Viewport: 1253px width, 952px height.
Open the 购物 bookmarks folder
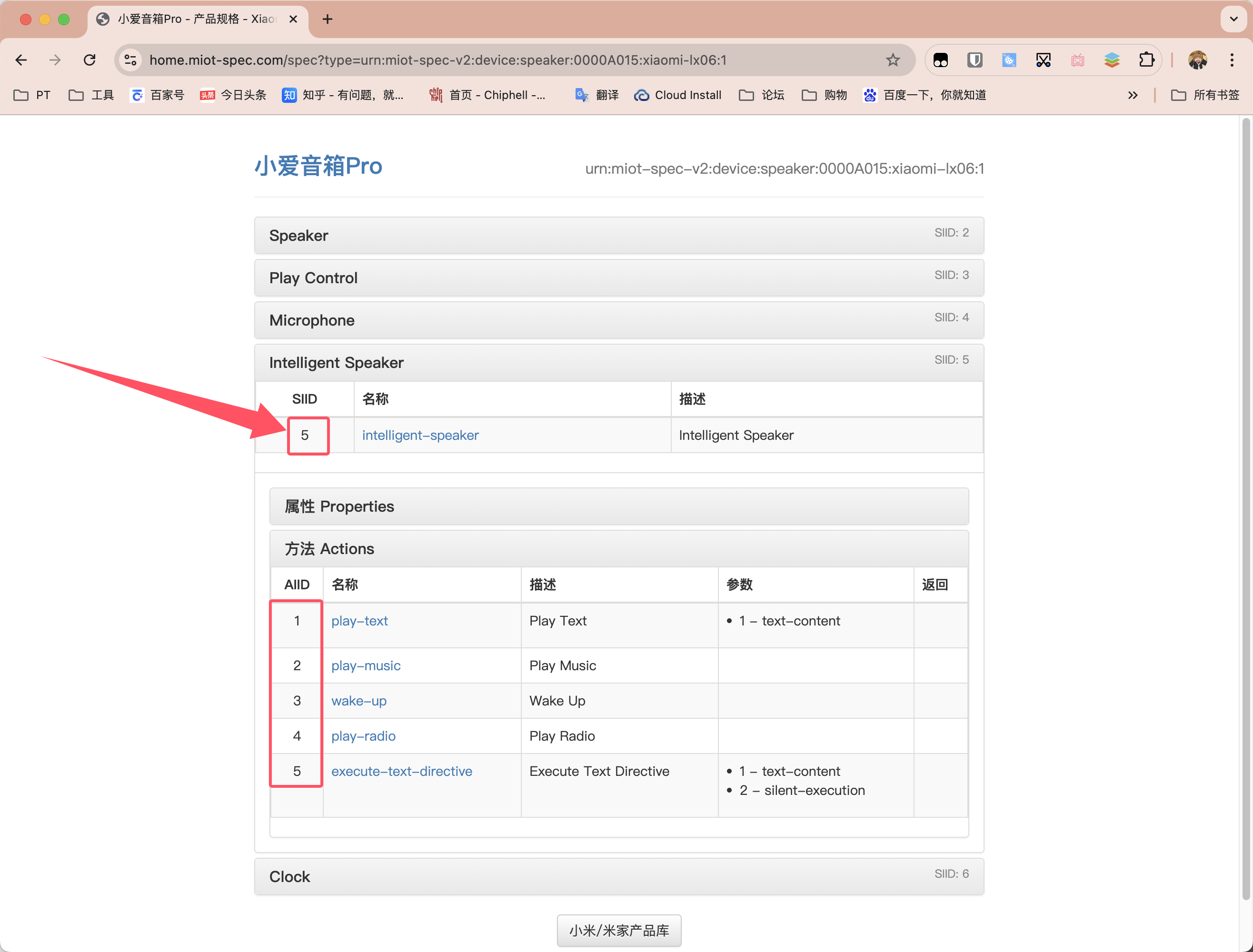pyautogui.click(x=825, y=95)
